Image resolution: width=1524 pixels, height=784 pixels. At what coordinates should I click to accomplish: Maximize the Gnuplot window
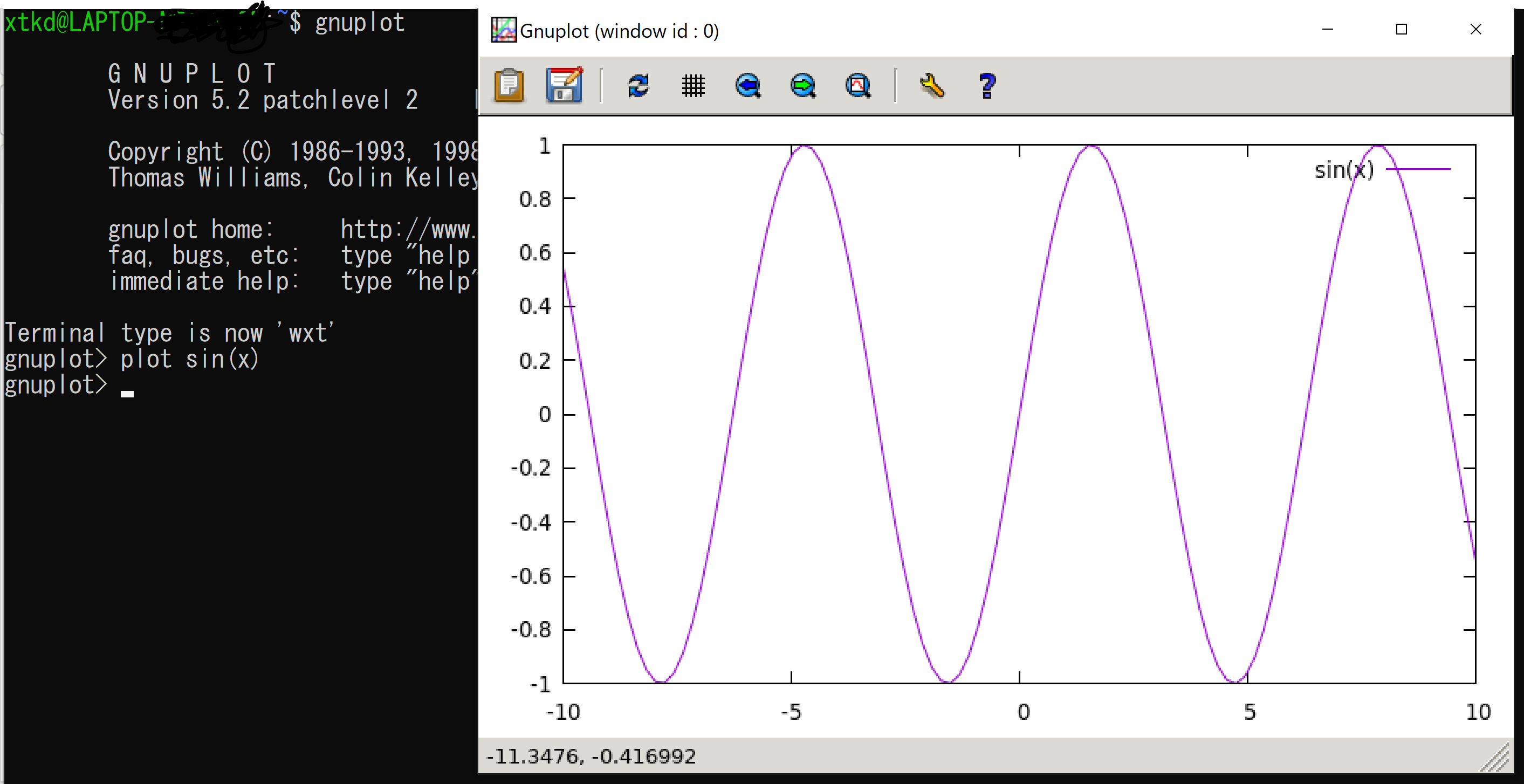pos(1401,30)
